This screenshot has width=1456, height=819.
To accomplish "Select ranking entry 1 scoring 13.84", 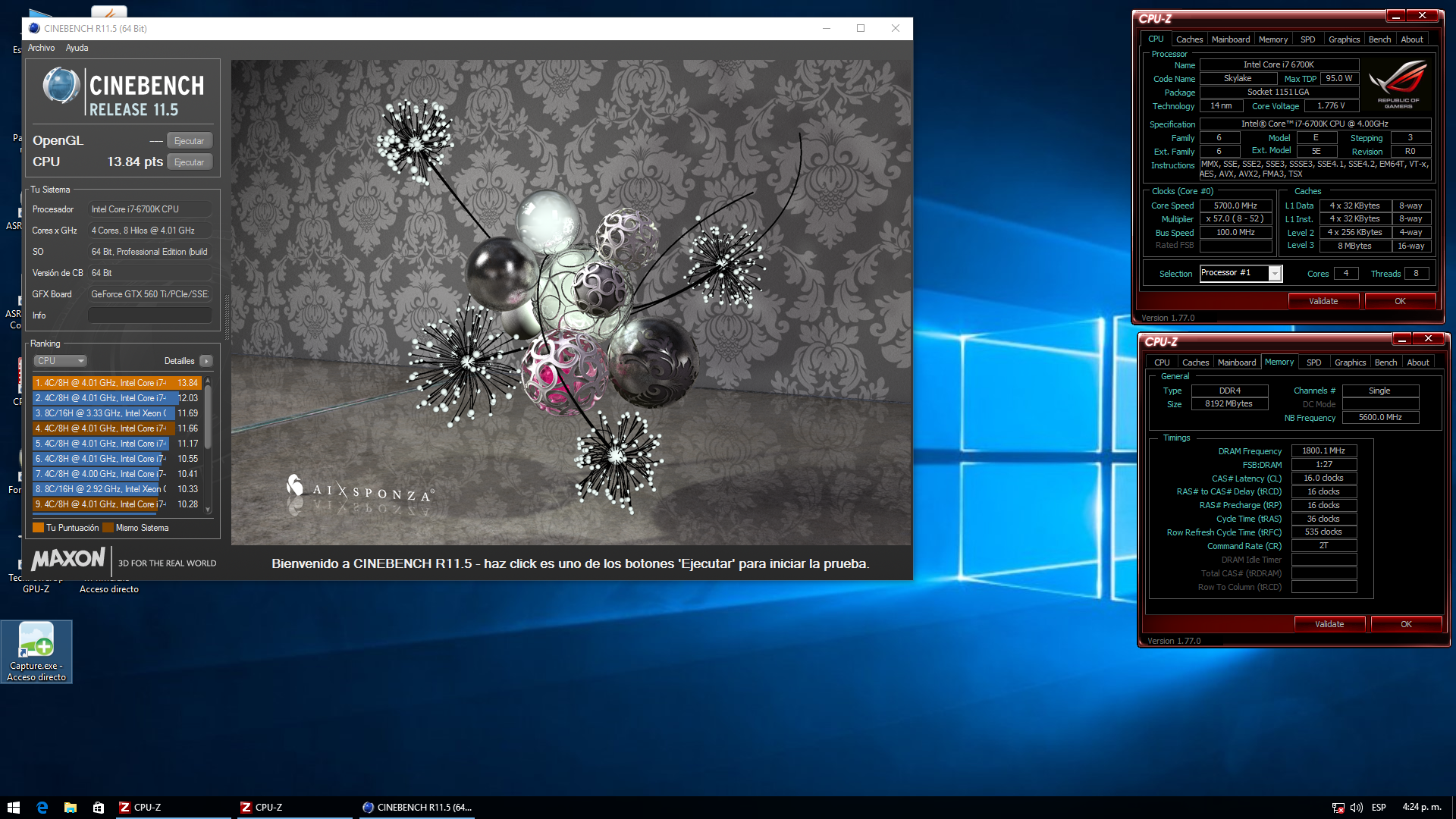I will [117, 383].
